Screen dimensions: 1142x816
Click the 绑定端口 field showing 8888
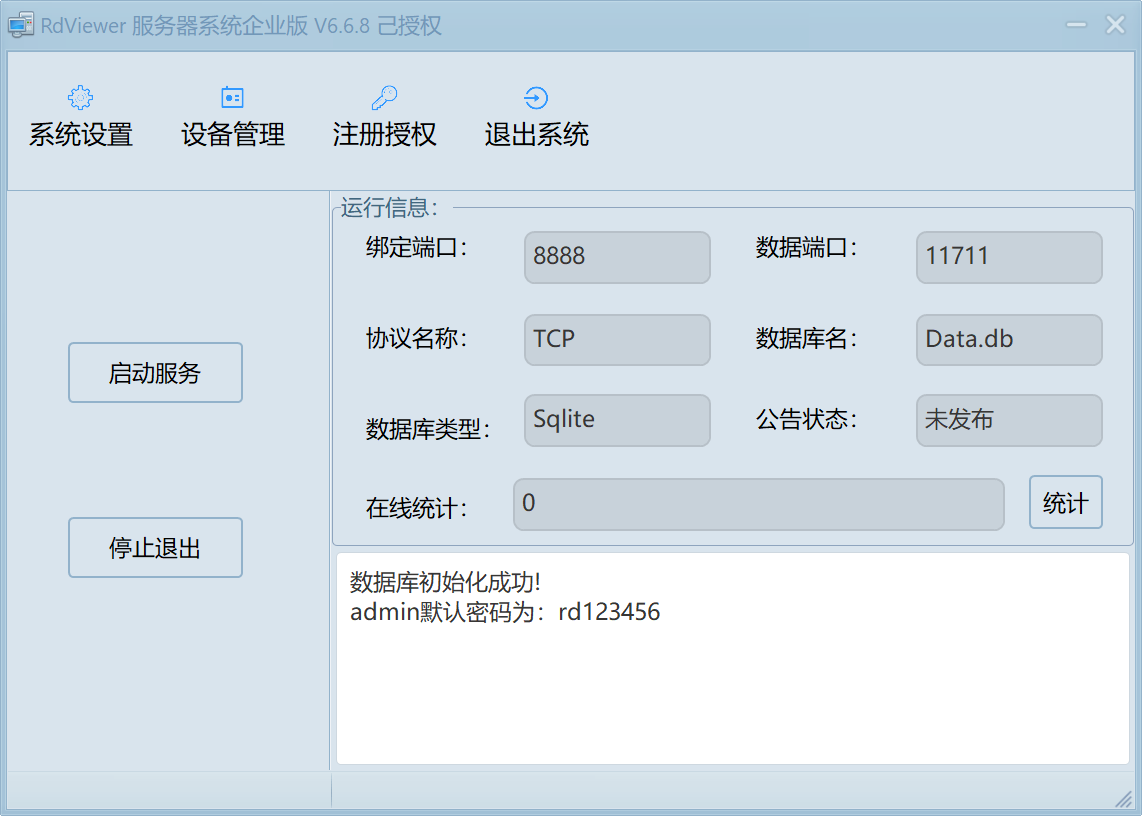click(x=617, y=257)
